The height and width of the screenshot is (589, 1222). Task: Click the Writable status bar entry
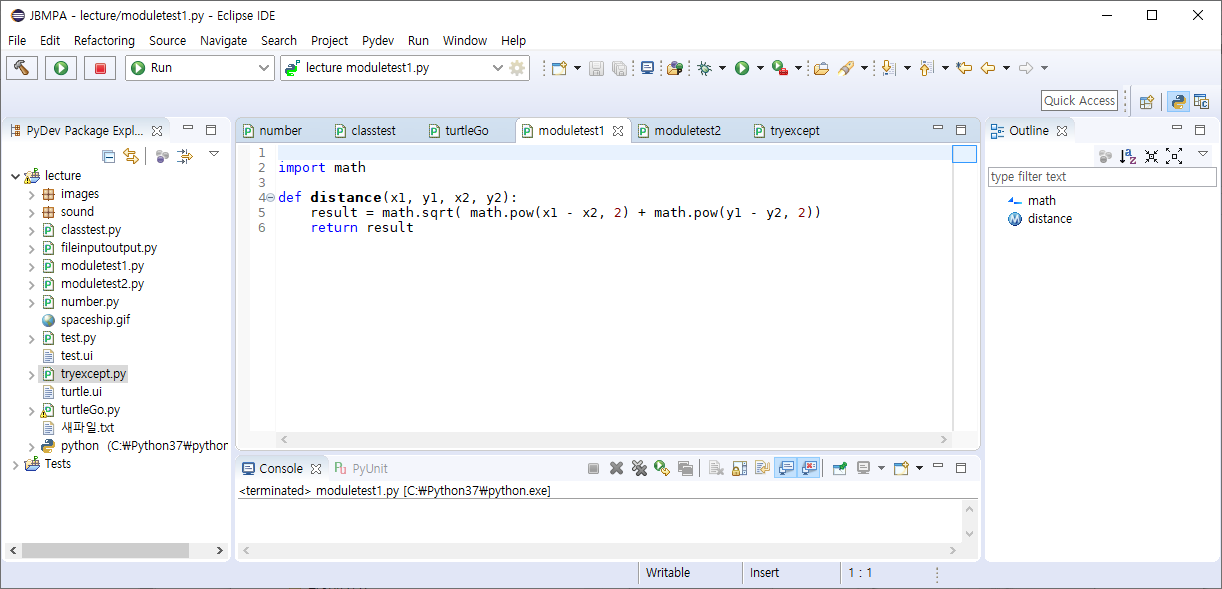pos(668,573)
